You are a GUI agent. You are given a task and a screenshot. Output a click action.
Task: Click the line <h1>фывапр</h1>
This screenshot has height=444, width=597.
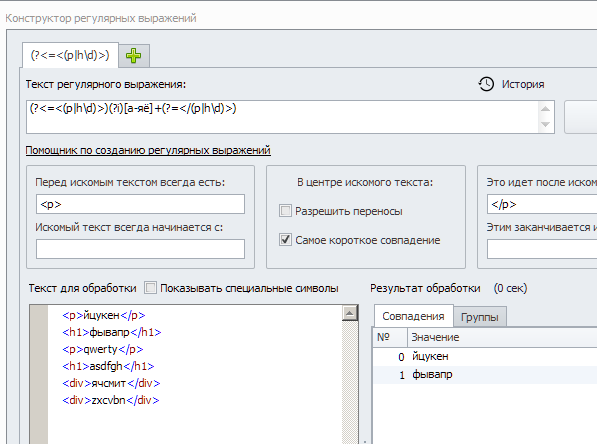(x=112, y=332)
